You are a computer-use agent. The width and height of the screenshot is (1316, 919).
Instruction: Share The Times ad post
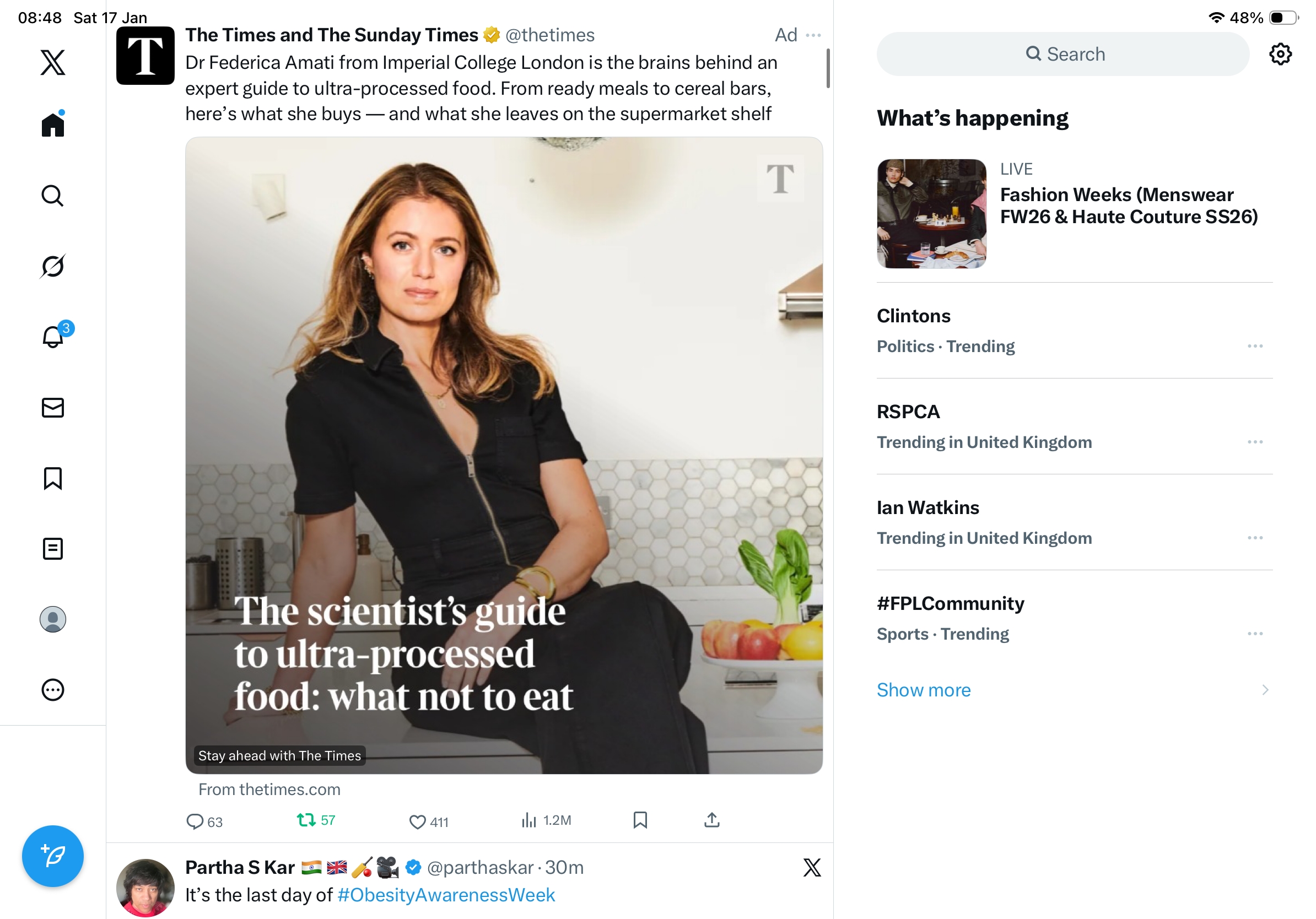[x=712, y=820]
